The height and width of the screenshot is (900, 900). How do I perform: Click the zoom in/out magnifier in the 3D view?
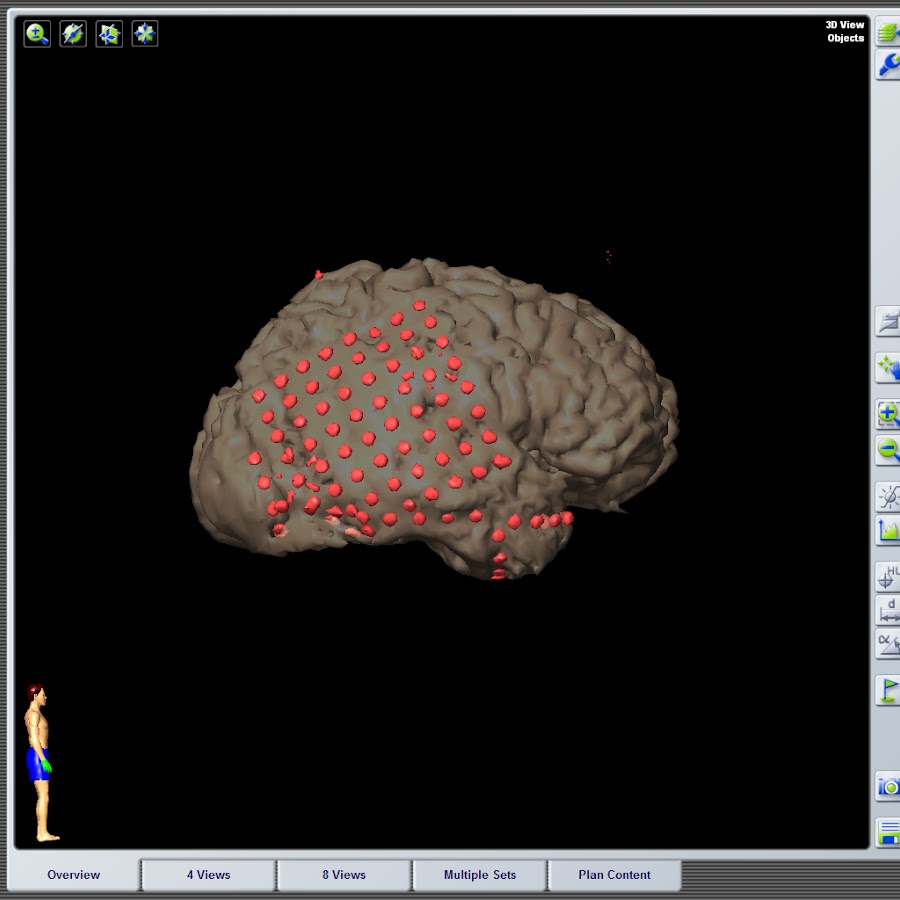37,34
